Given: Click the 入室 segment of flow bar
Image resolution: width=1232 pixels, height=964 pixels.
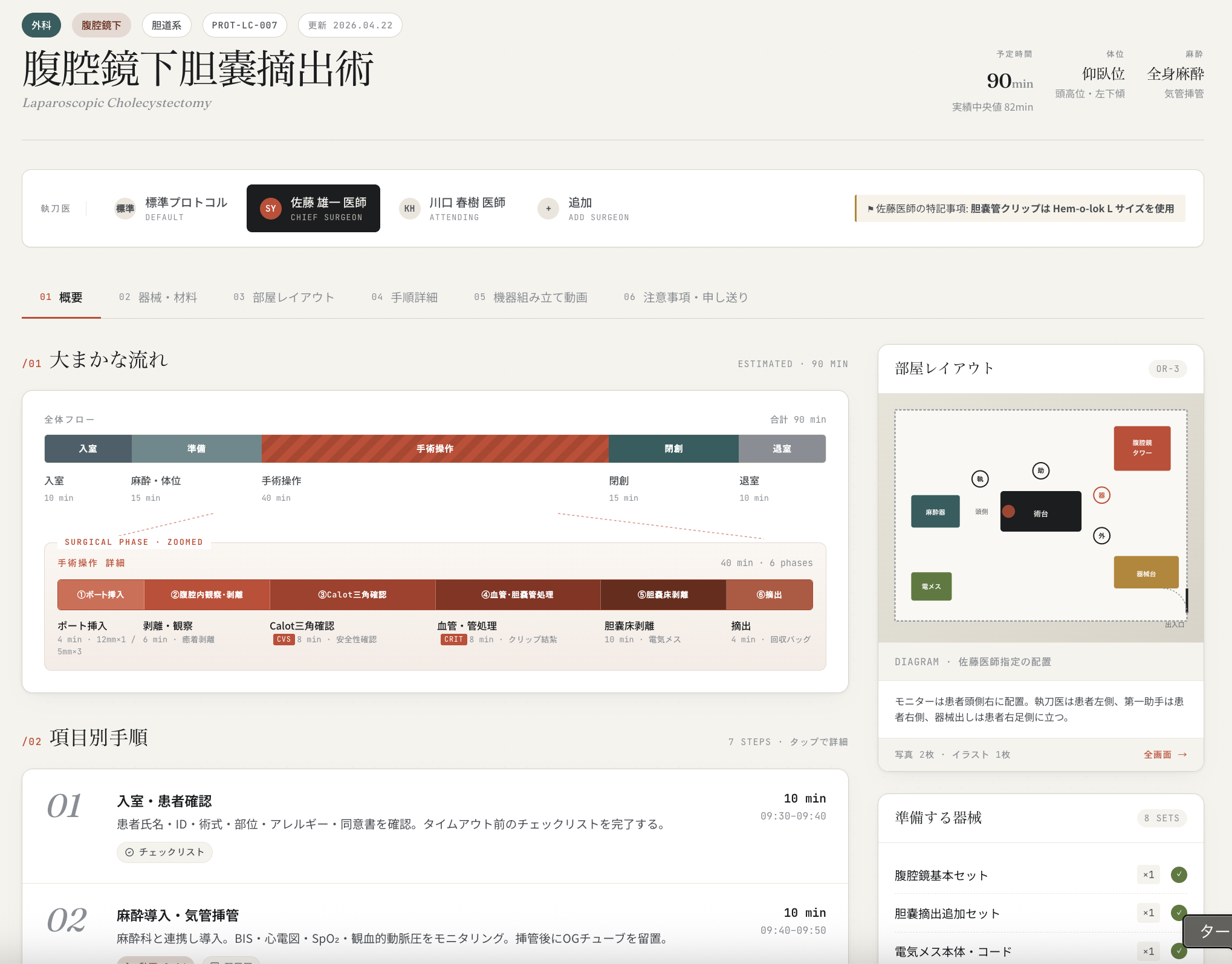Looking at the screenshot, I should (88, 449).
